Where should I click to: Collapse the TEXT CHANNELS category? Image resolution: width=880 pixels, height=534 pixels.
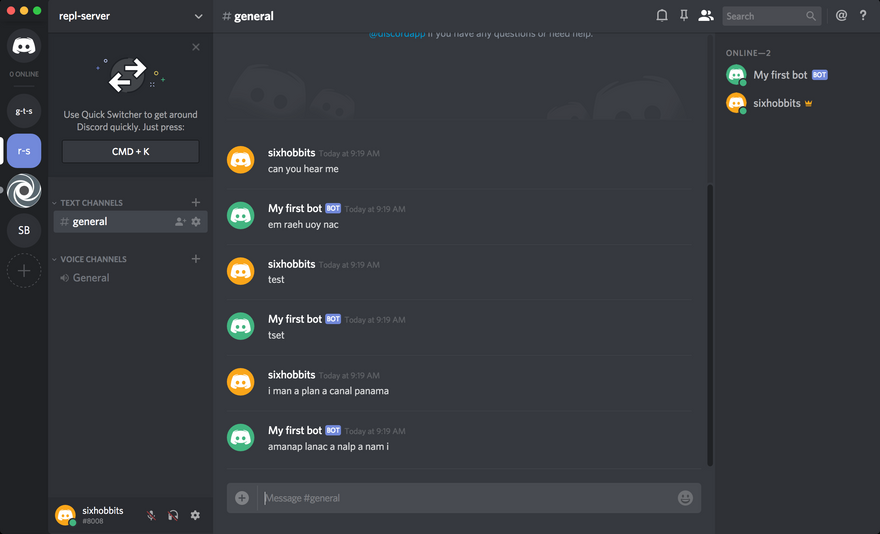91,203
